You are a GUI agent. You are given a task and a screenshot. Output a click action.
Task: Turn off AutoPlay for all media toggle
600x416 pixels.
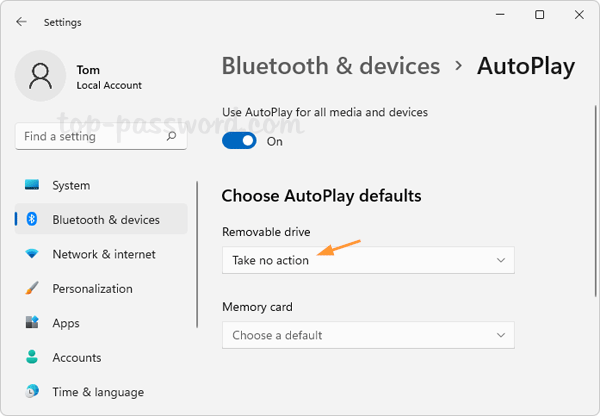[x=239, y=141]
